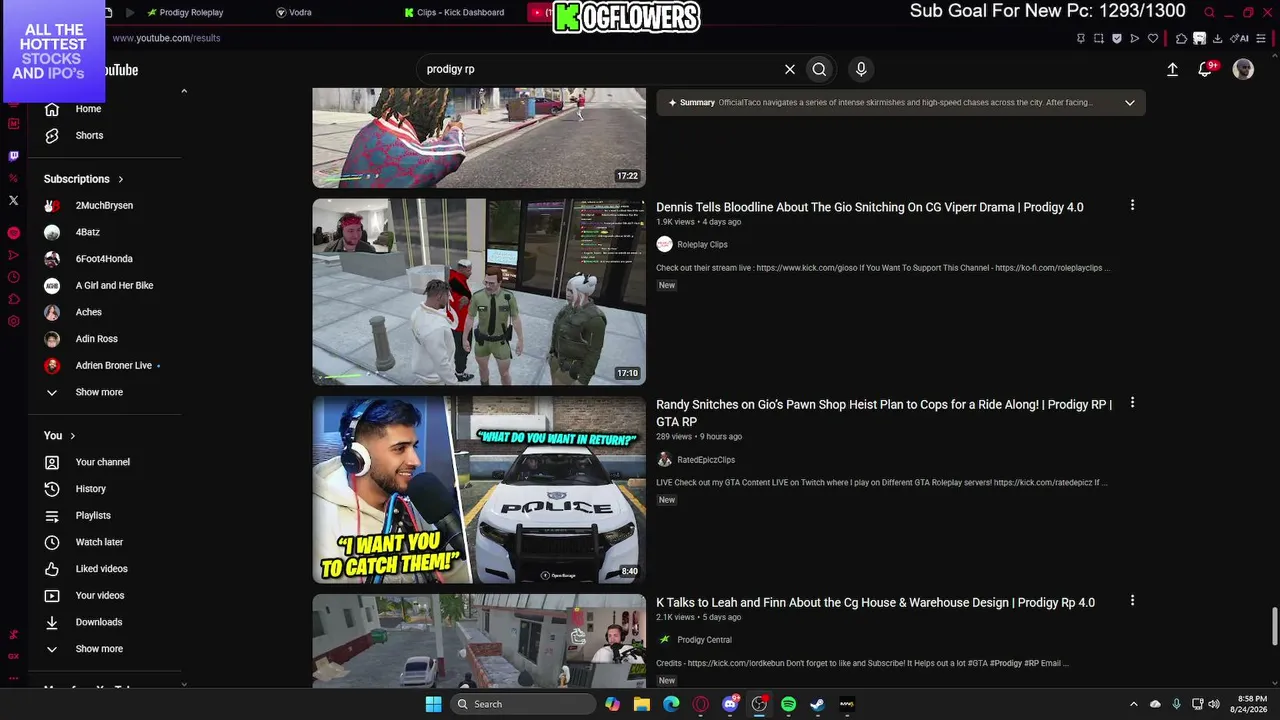
Task: Open the Roleplay Clips channel link
Action: (702, 244)
